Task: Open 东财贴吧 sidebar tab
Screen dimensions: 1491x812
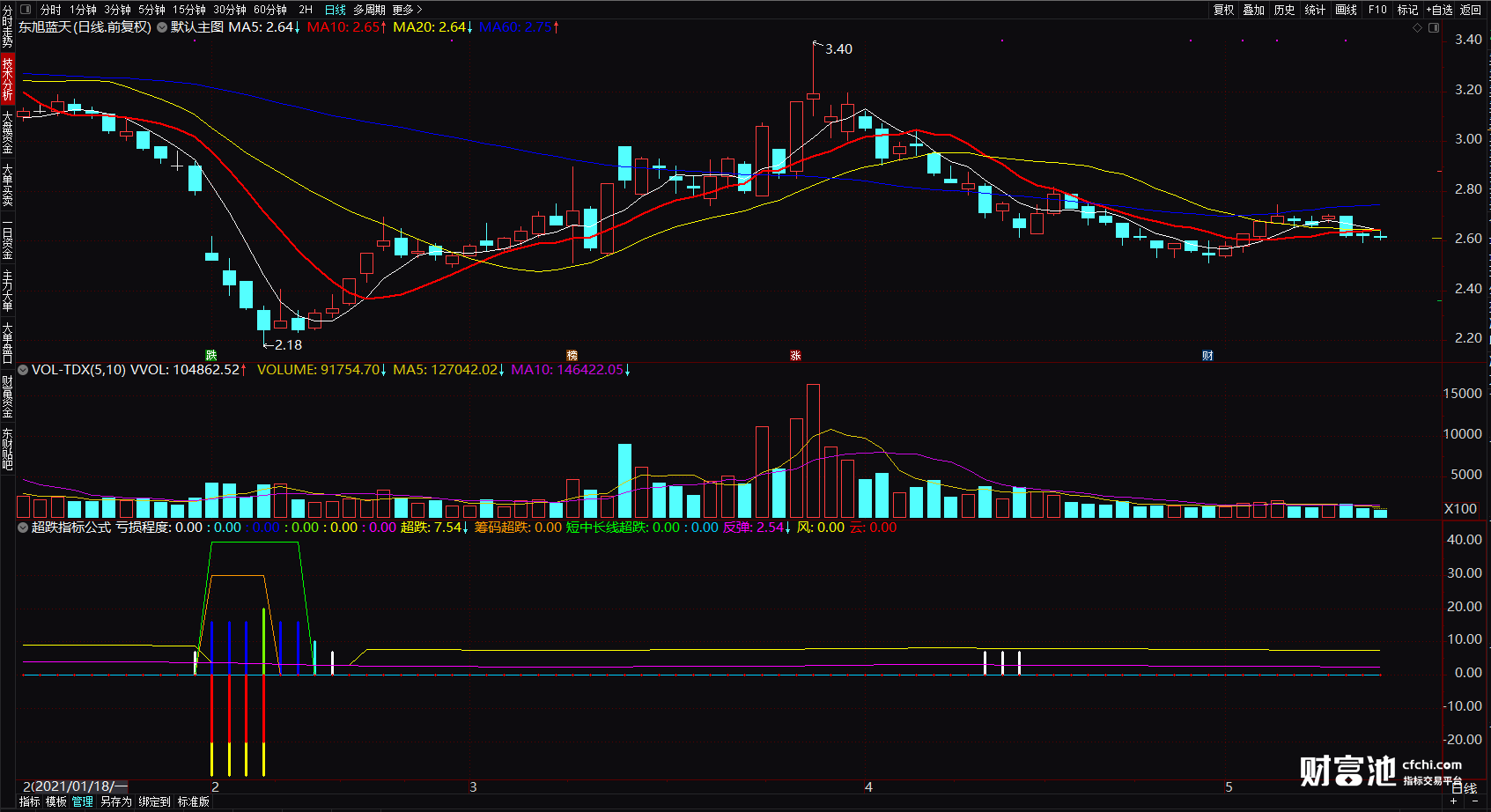Action: pyautogui.click(x=7, y=448)
